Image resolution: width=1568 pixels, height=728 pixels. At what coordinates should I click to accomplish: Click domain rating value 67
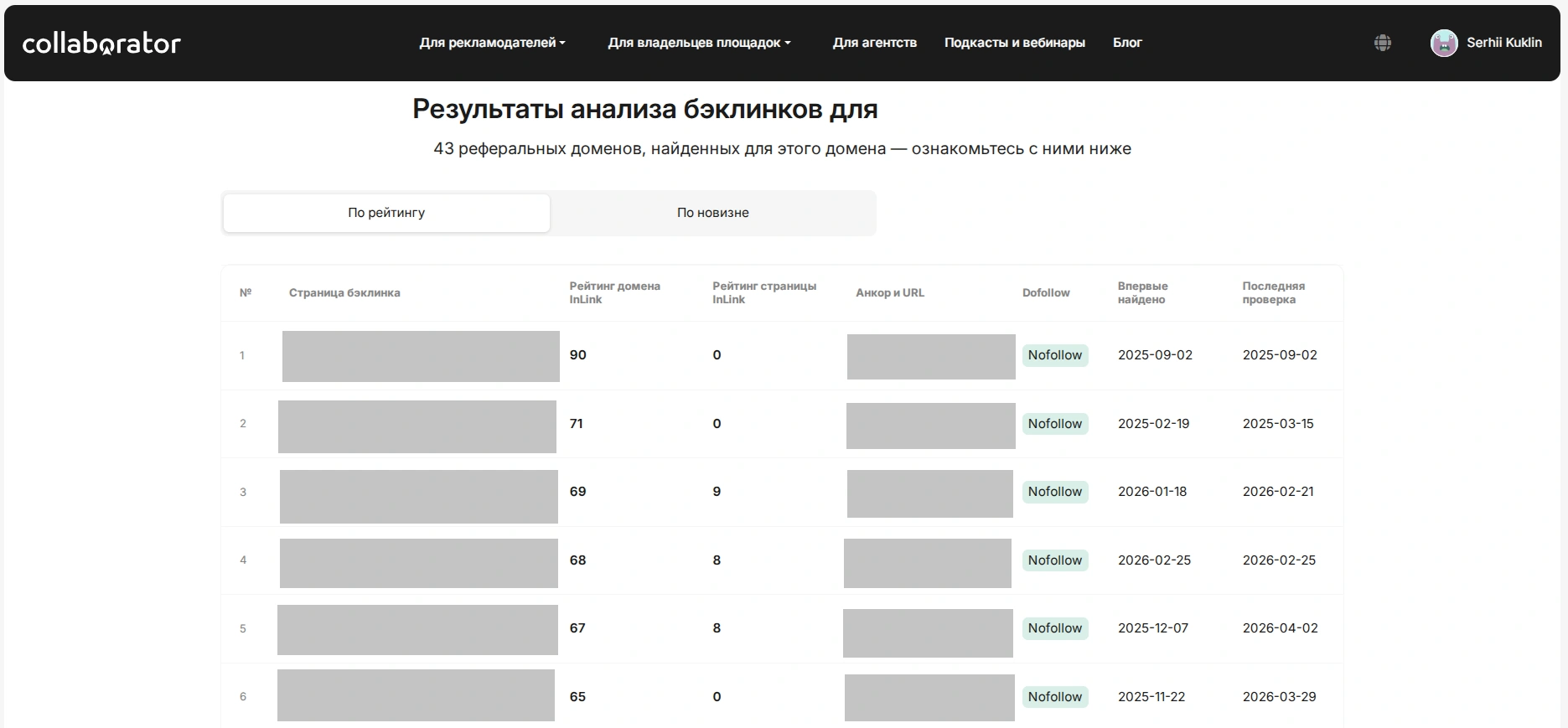(577, 628)
